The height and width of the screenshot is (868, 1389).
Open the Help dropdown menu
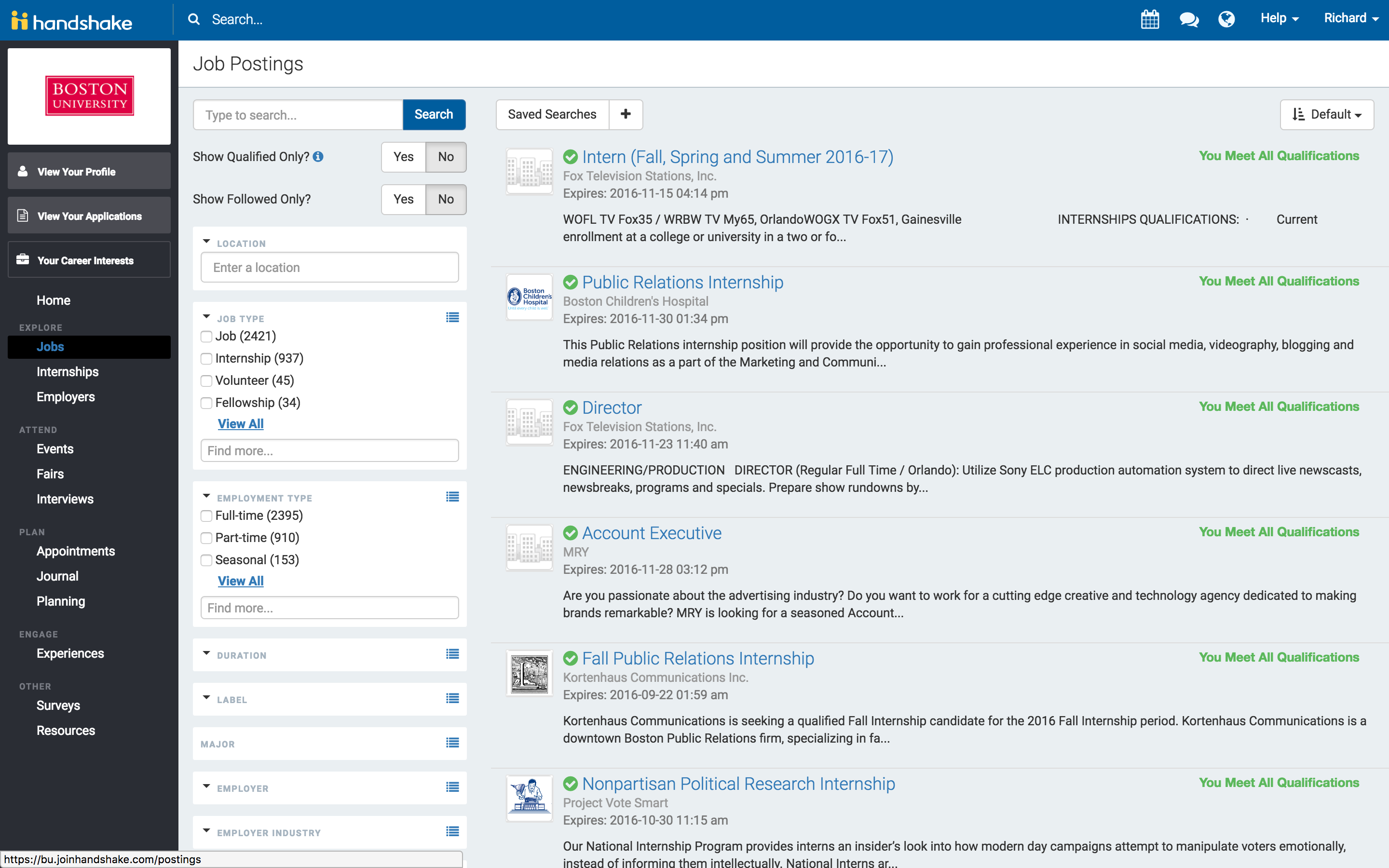1279,18
